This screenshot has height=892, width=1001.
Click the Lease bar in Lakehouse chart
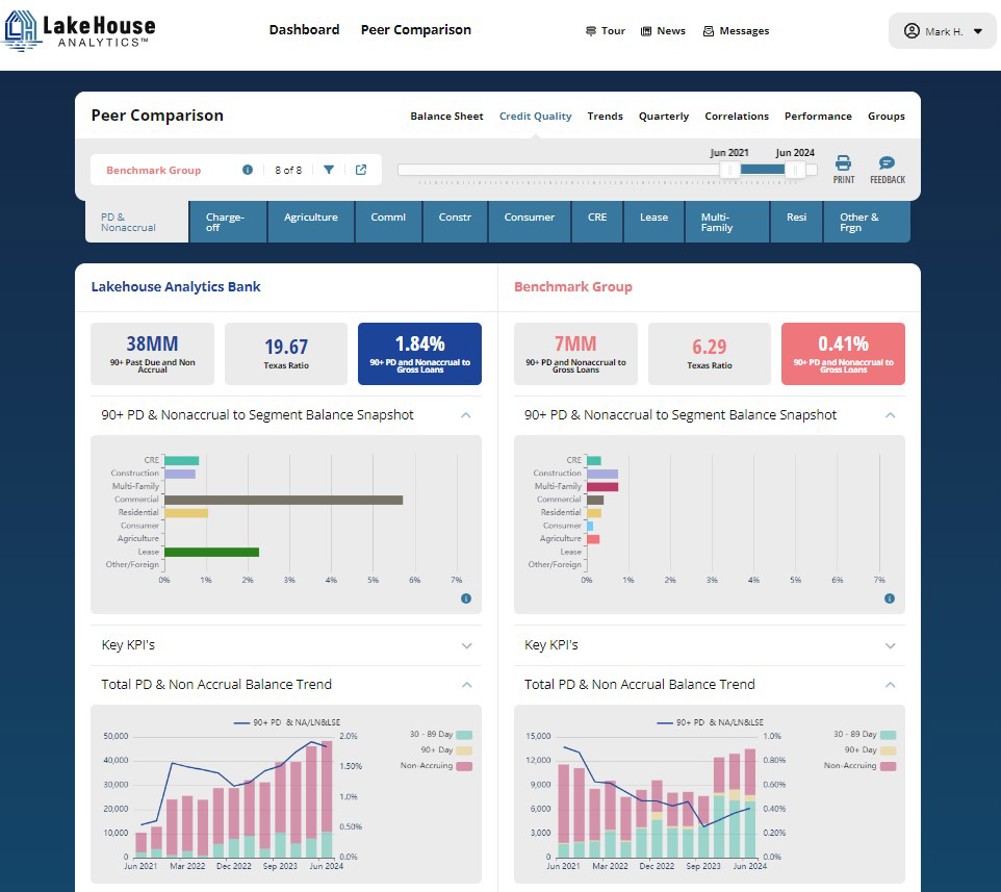pyautogui.click(x=211, y=552)
